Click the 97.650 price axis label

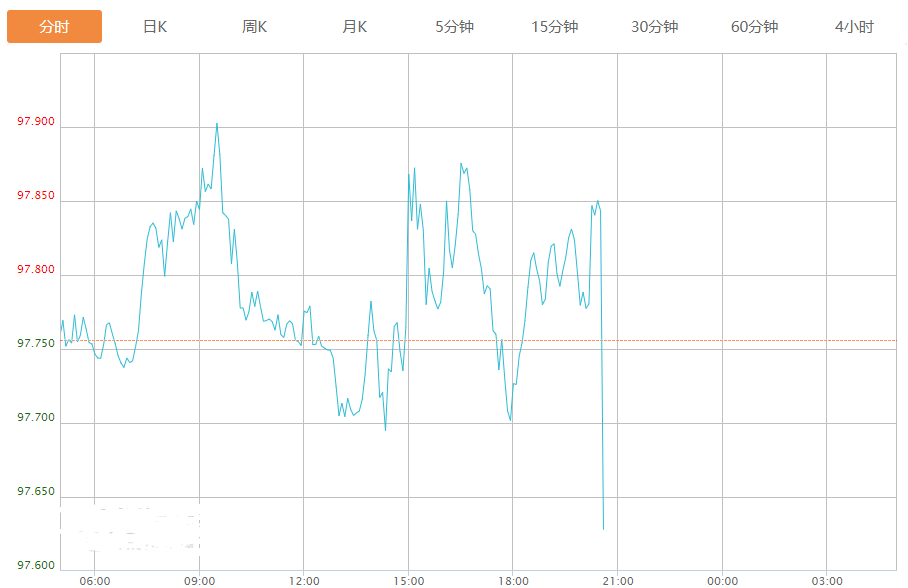click(x=36, y=492)
